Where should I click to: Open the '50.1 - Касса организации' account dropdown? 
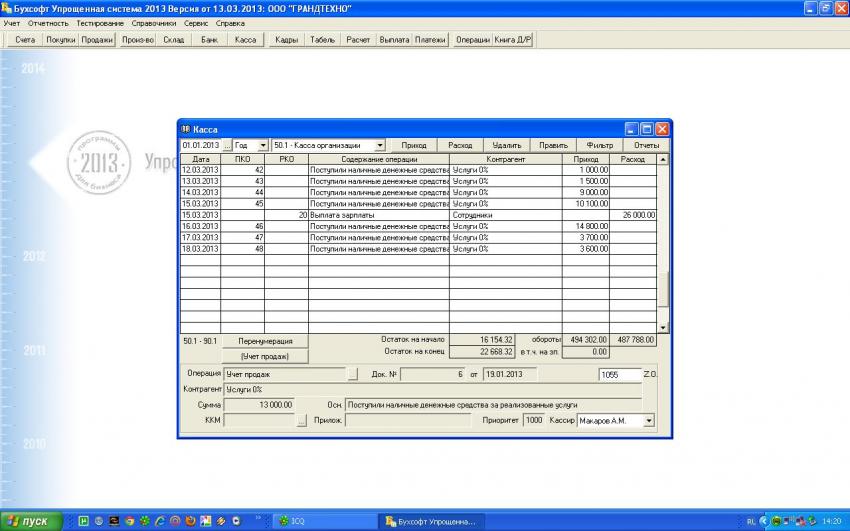point(380,145)
